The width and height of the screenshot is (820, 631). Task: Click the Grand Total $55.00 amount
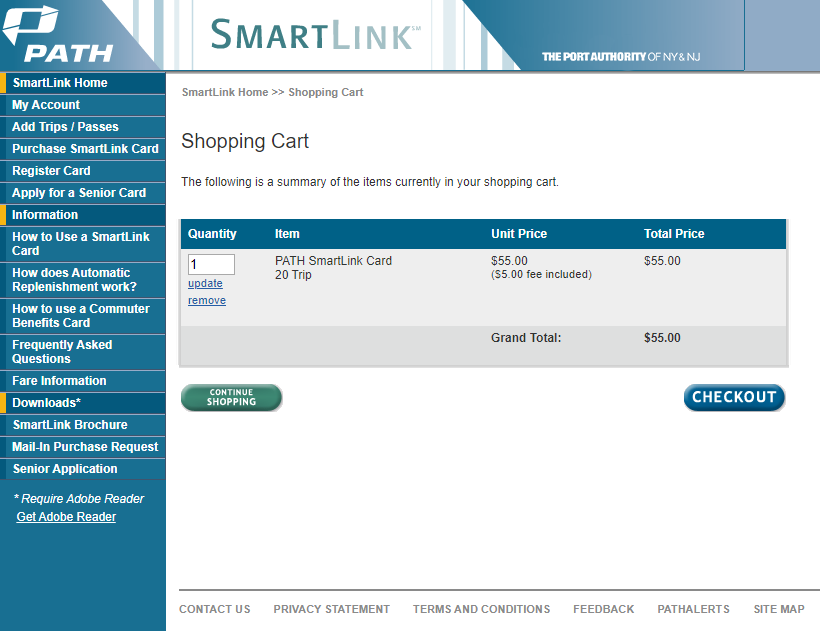point(662,338)
